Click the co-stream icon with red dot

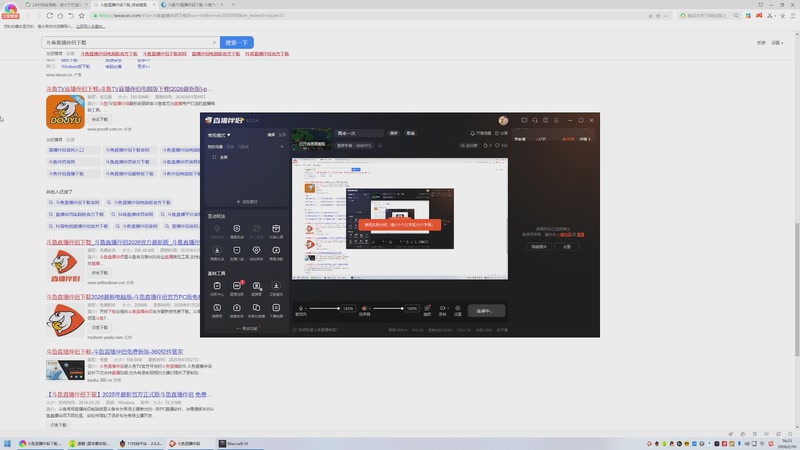427,308
